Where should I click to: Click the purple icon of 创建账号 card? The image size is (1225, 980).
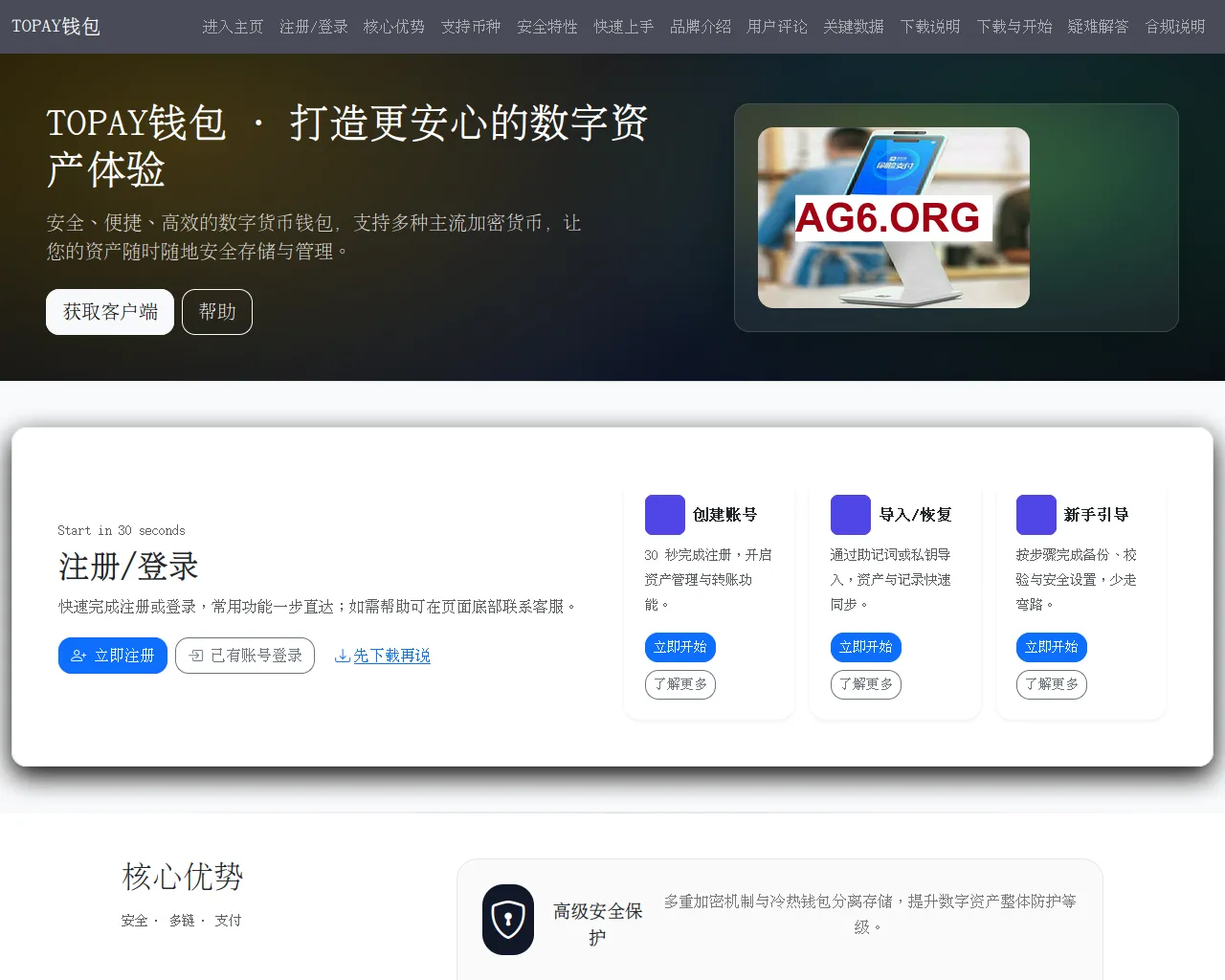coord(665,515)
